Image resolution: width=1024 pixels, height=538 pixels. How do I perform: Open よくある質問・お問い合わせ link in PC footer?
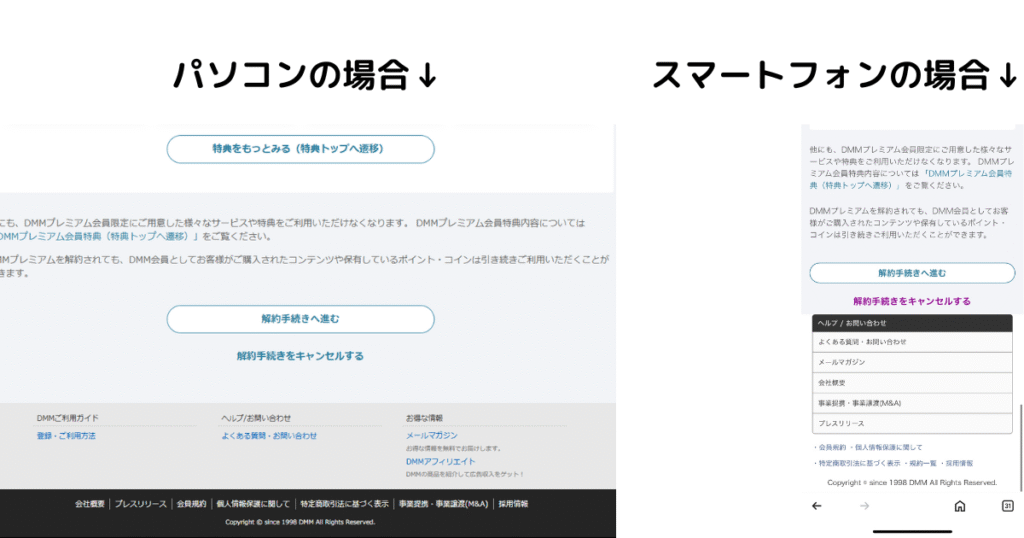tap(269, 435)
